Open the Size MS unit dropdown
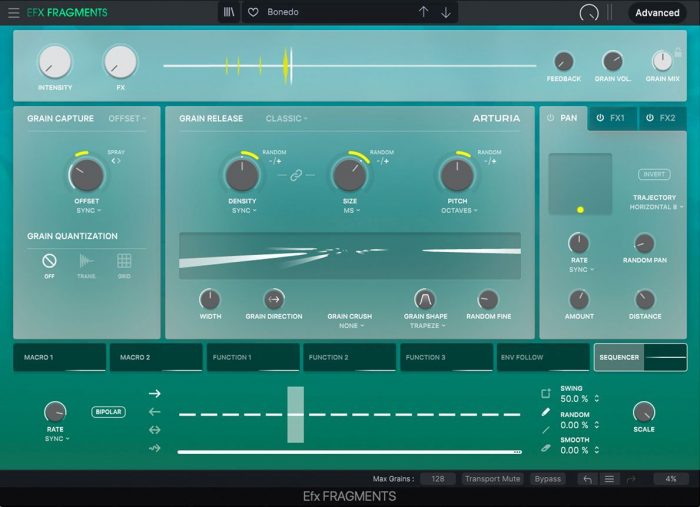 tap(352, 211)
